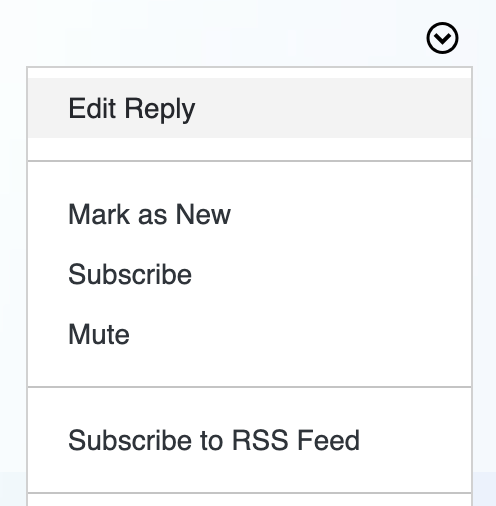
Task: Choose Subscribe in the second group
Action: click(249, 274)
